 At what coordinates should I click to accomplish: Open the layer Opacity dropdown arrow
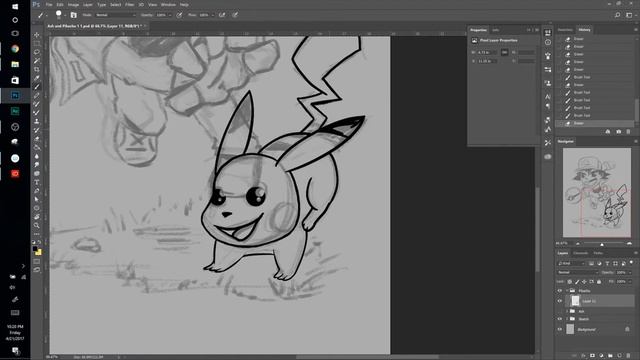click(x=629, y=272)
